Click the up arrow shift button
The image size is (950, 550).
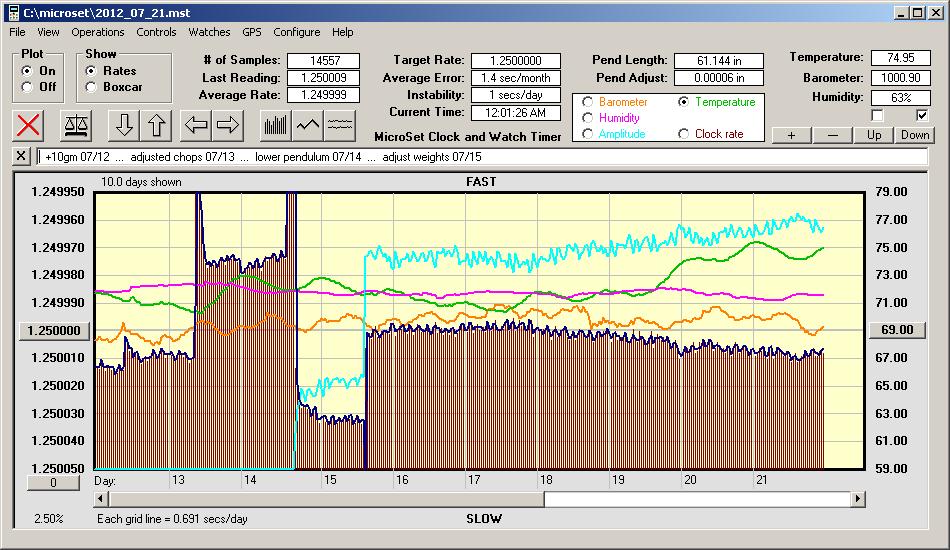point(156,125)
